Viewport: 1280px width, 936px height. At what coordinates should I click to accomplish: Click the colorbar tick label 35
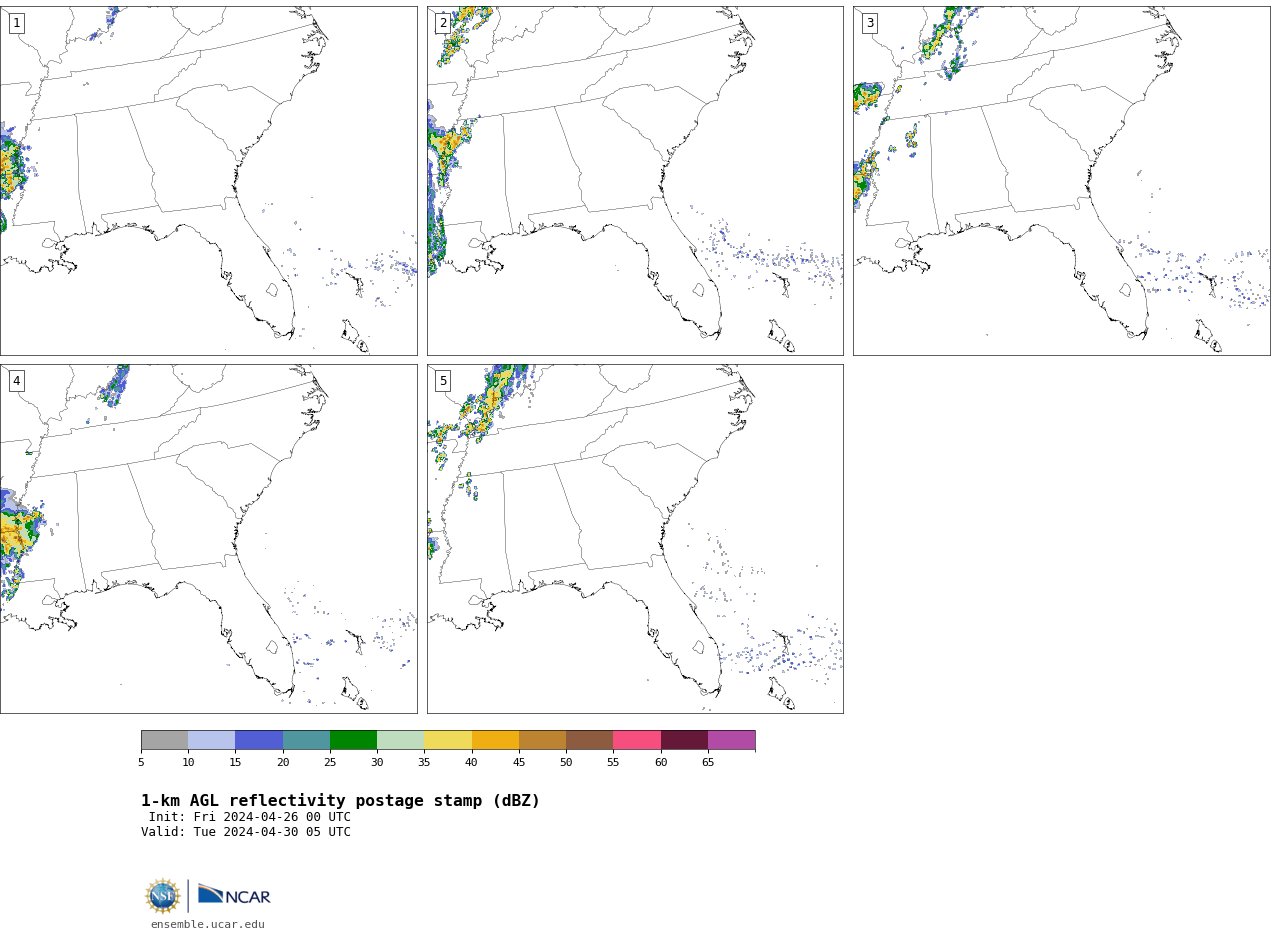click(424, 763)
